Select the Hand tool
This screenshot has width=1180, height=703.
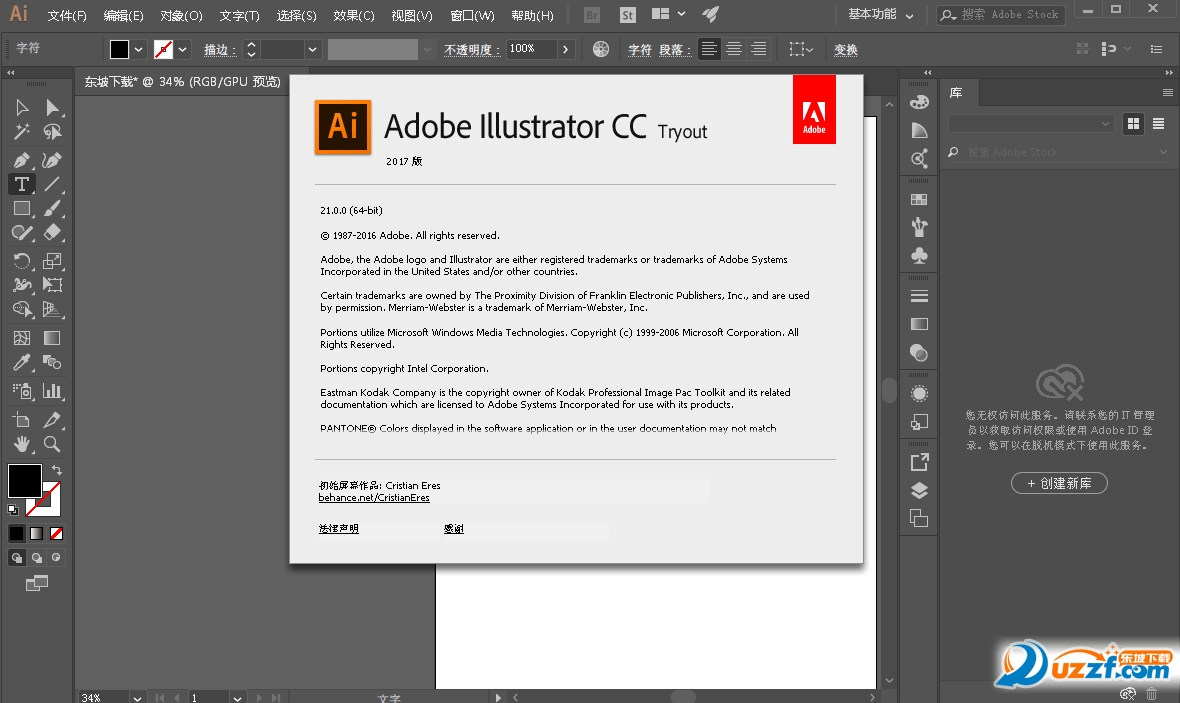point(20,444)
